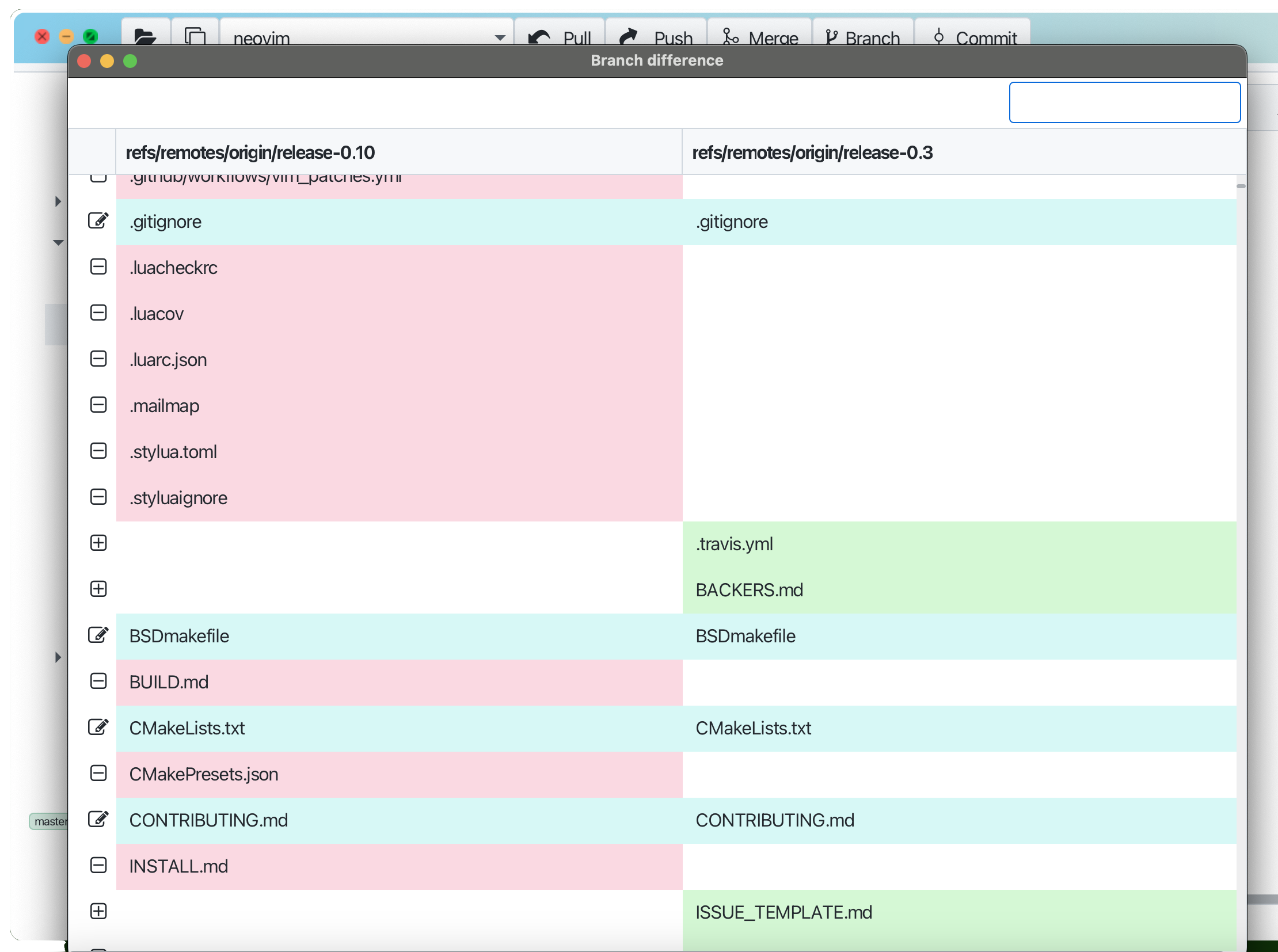The image size is (1278, 952).
Task: Select BSDmakefile in the release-0.3 column
Action: click(959, 636)
